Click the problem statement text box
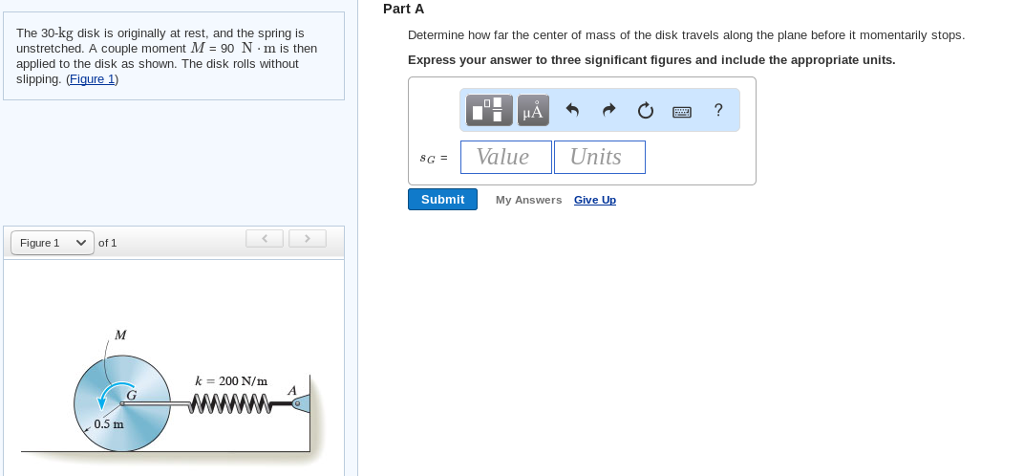Viewport: 1024px width, 476px height. (x=173, y=56)
